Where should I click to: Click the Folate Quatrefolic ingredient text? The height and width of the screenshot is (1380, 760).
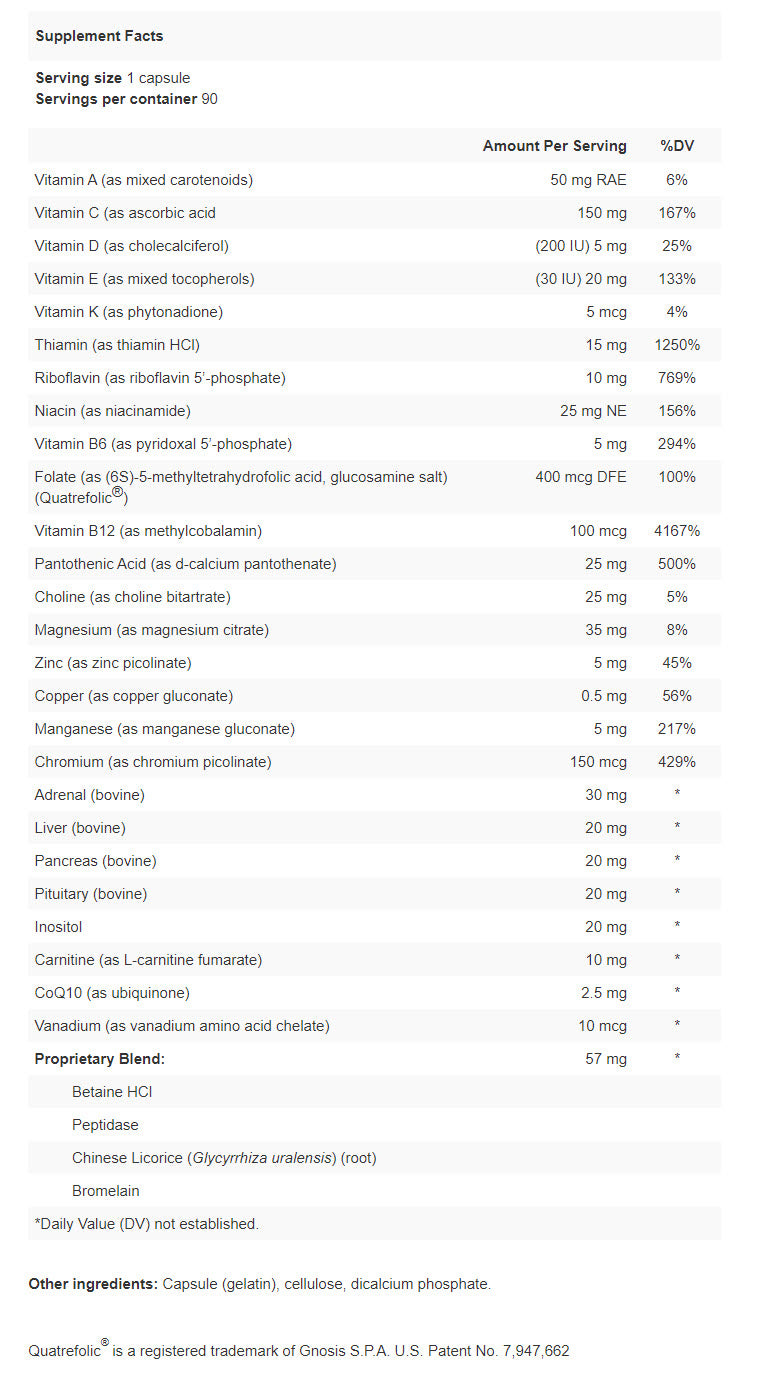tap(240, 478)
